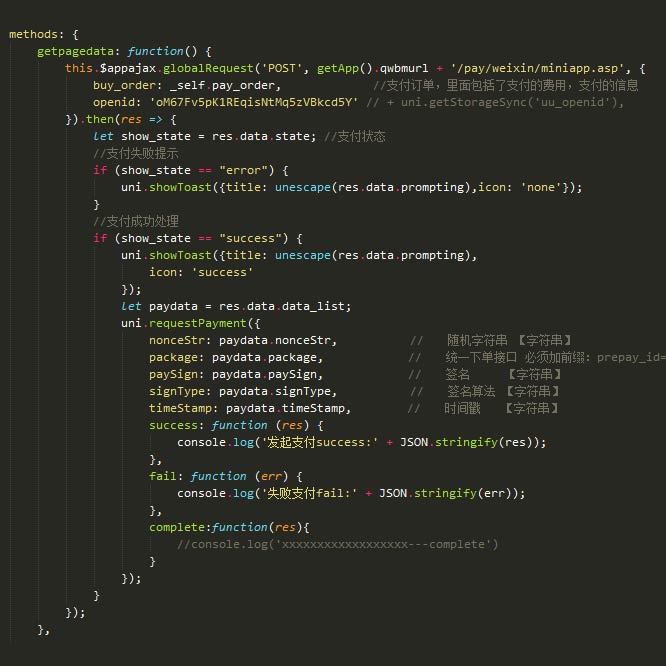Click the uni.getStorageSync comment after openid
Image resolution: width=666 pixels, height=666 pixels.
coord(495,102)
